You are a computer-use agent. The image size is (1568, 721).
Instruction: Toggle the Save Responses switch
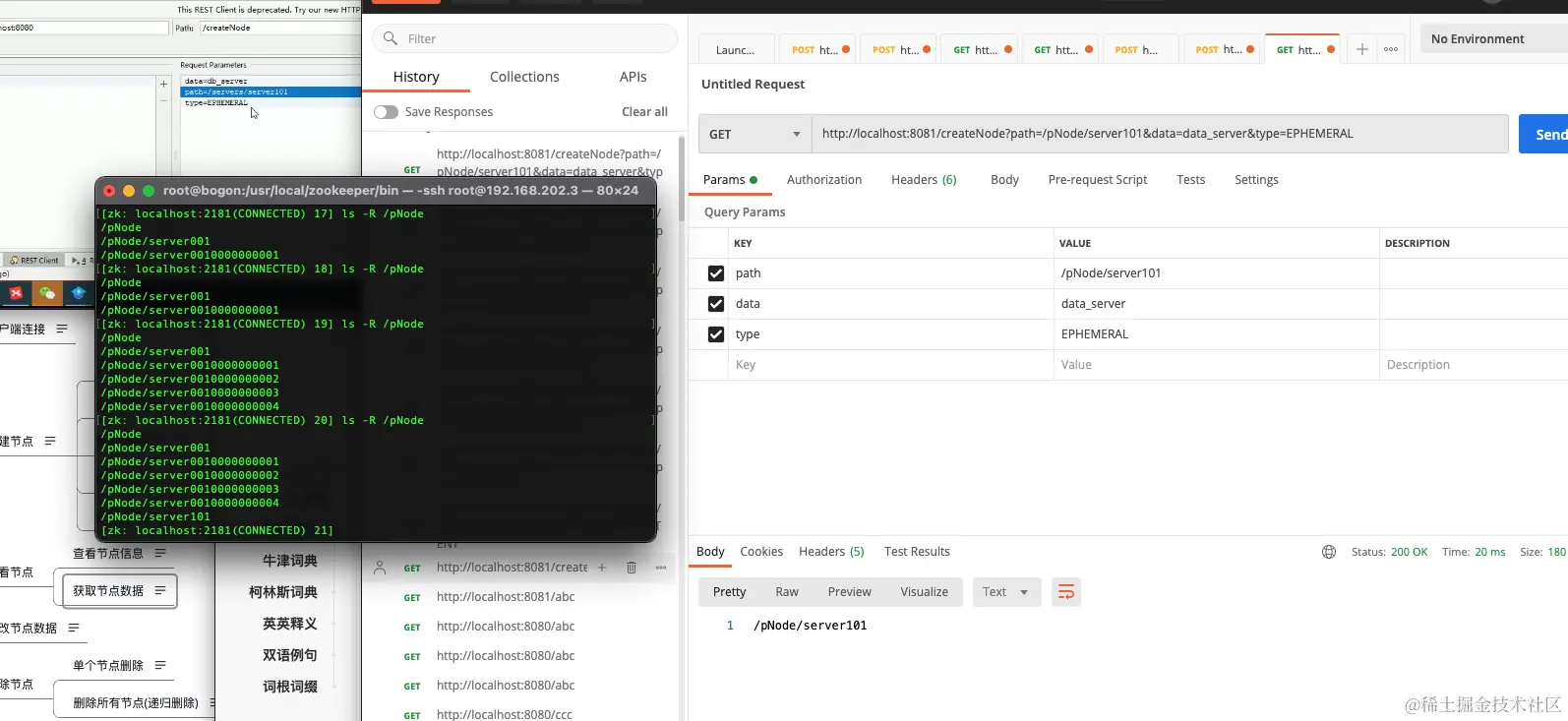pyautogui.click(x=386, y=112)
